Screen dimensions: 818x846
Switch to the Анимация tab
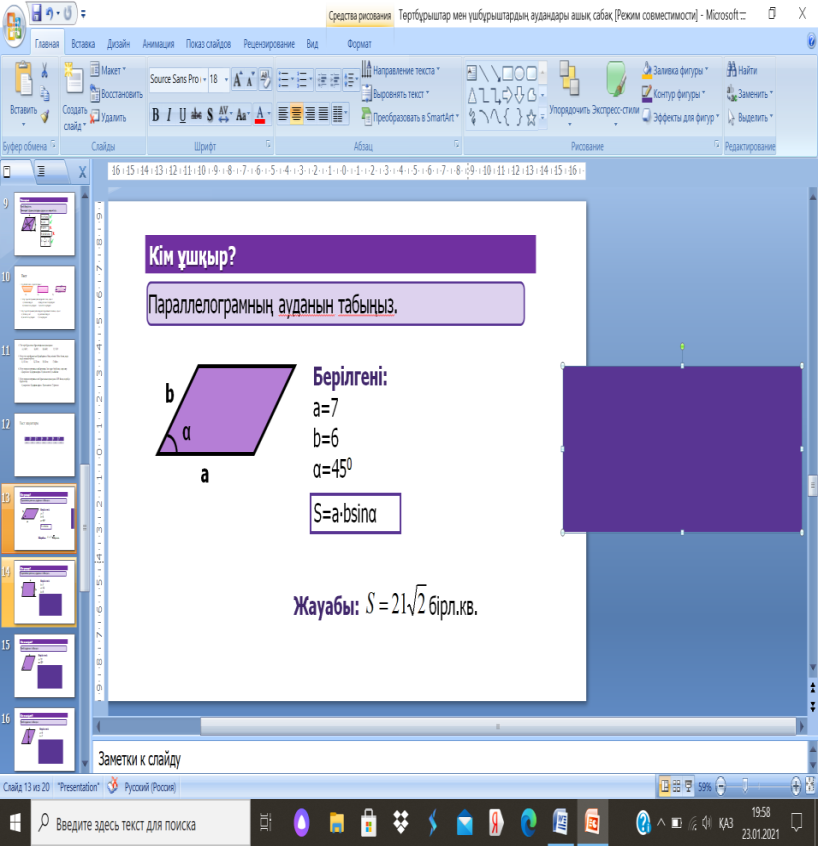click(x=158, y=44)
